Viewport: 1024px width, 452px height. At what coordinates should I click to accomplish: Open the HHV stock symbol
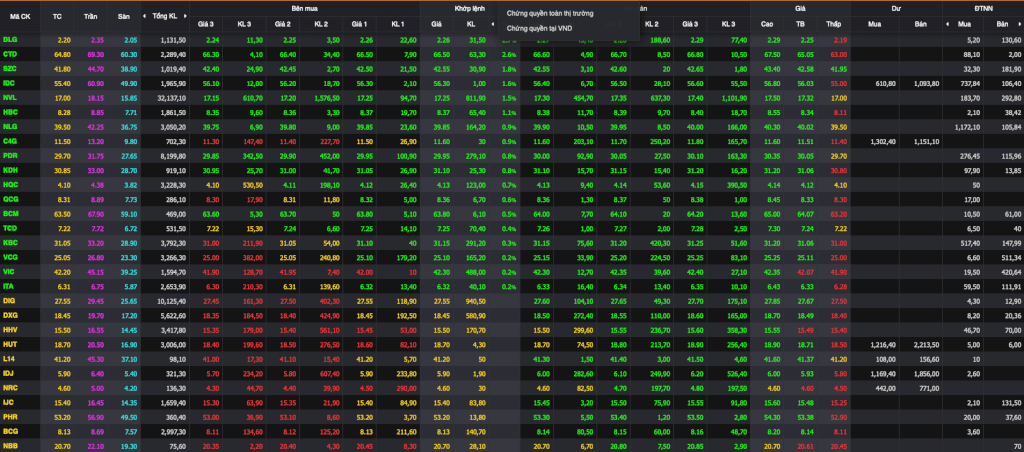pyautogui.click(x=10, y=329)
